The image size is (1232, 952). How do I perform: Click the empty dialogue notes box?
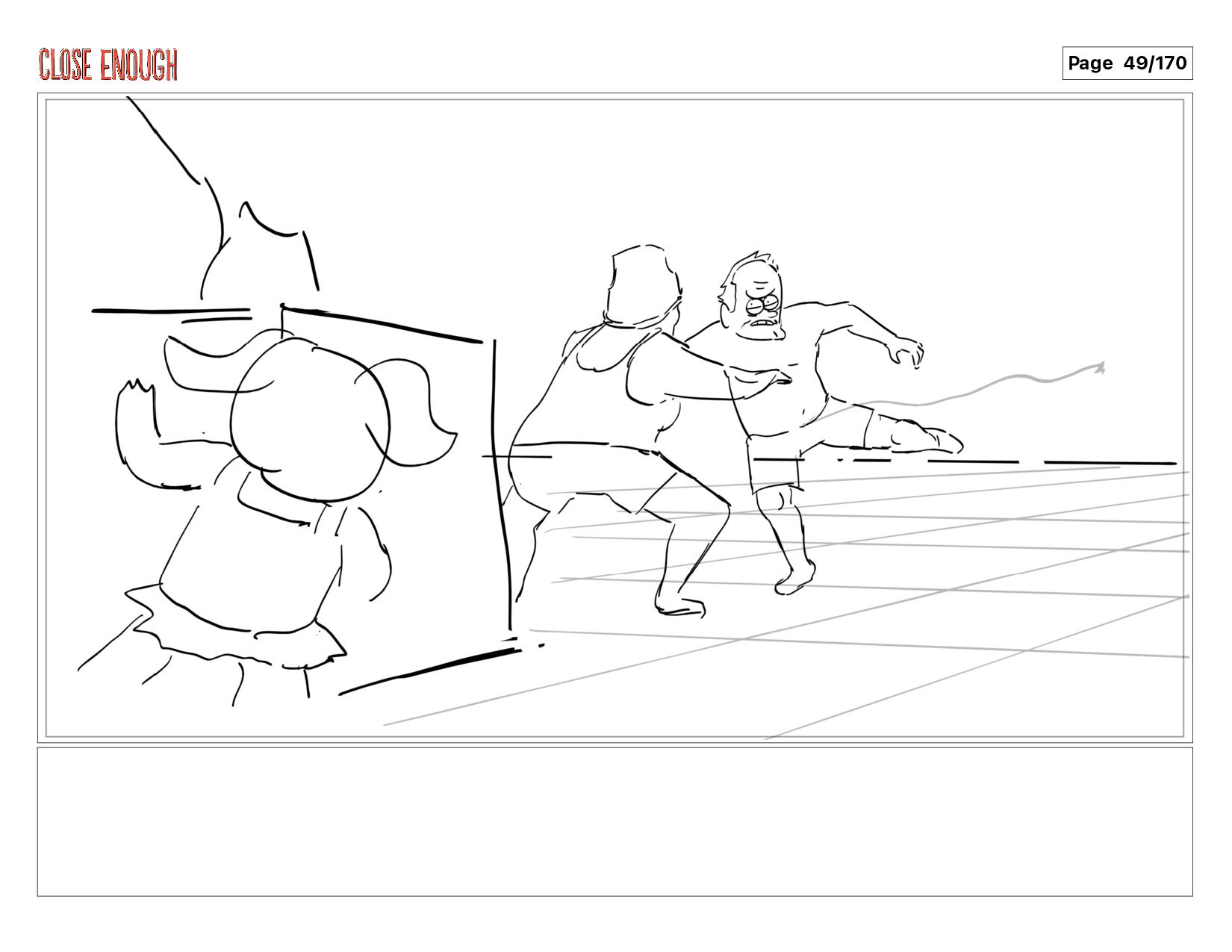pos(615,822)
